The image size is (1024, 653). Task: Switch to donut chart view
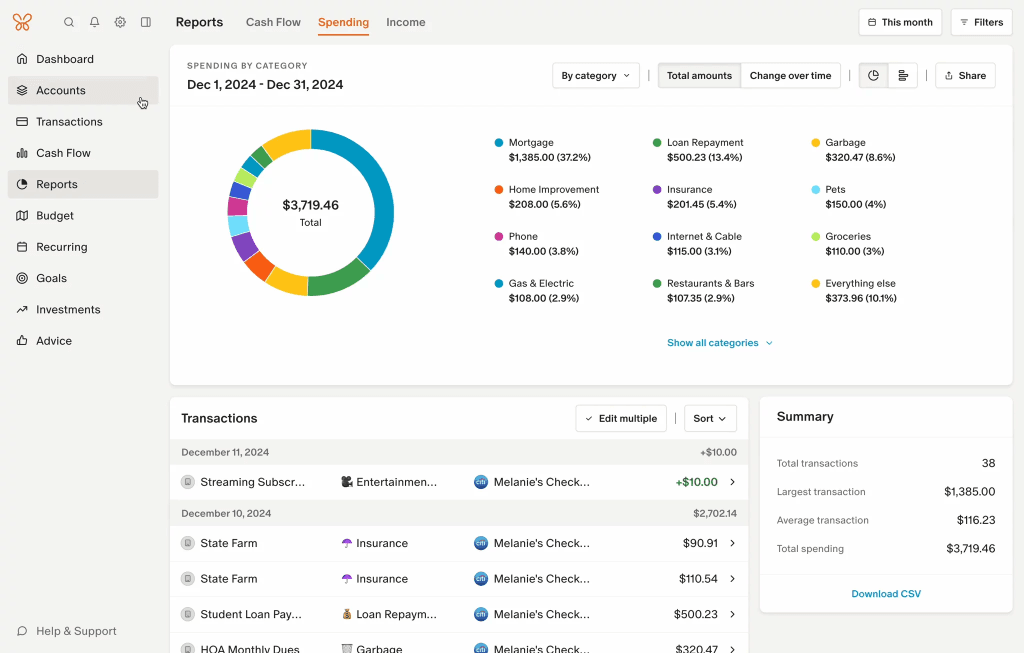[873, 76]
